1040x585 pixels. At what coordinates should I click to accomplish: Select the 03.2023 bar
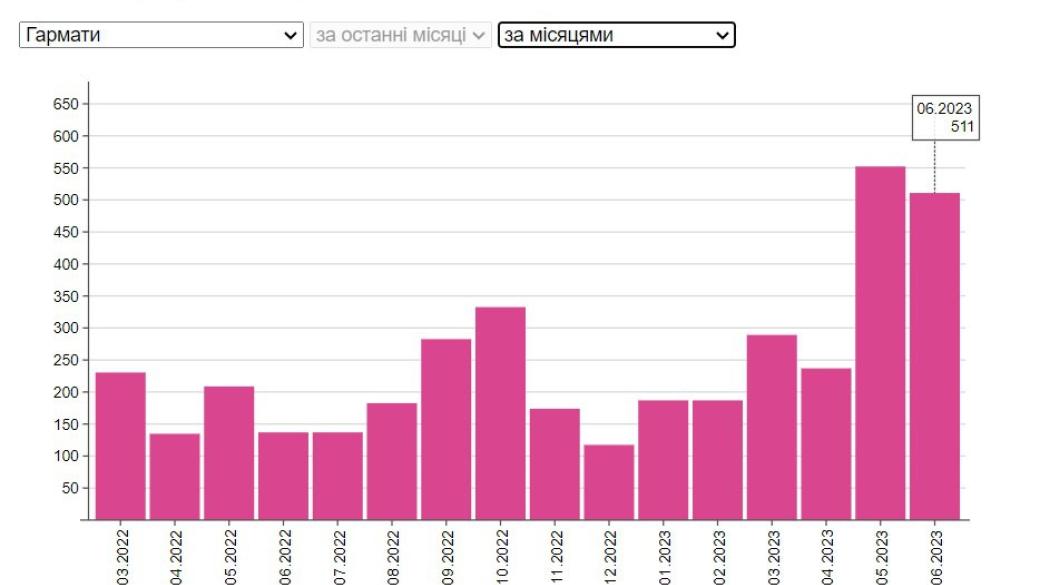click(x=771, y=427)
